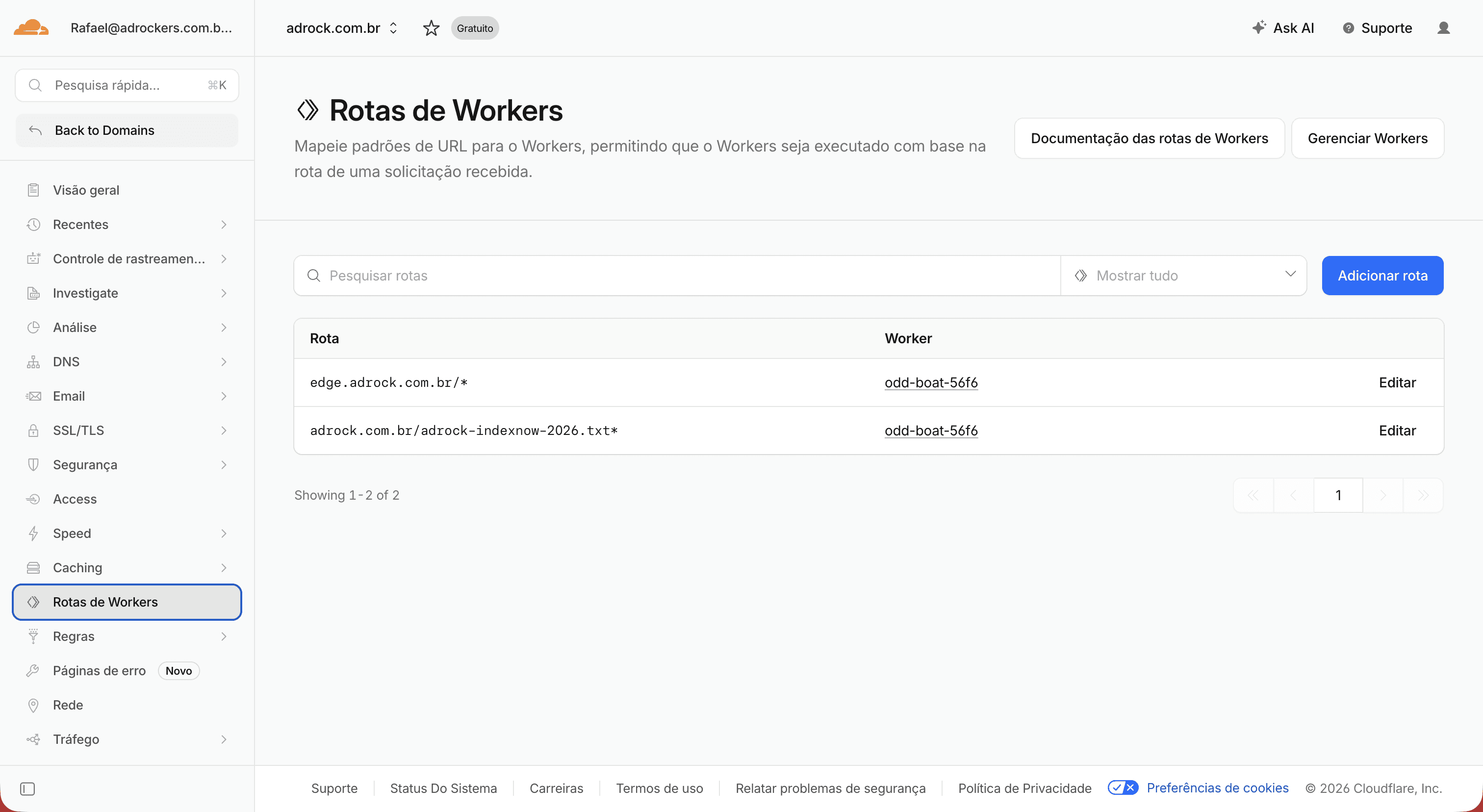The height and width of the screenshot is (812, 1483).
Task: Toggle the cookie preferences check icon
Action: pyautogui.click(x=1123, y=787)
